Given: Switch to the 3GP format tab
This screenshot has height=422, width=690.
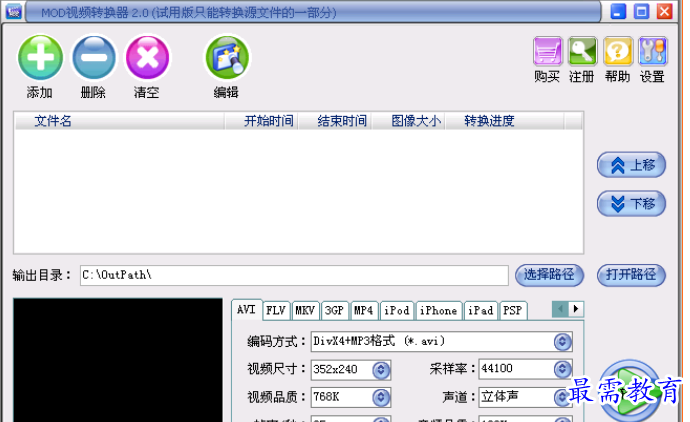Looking at the screenshot, I should [334, 311].
